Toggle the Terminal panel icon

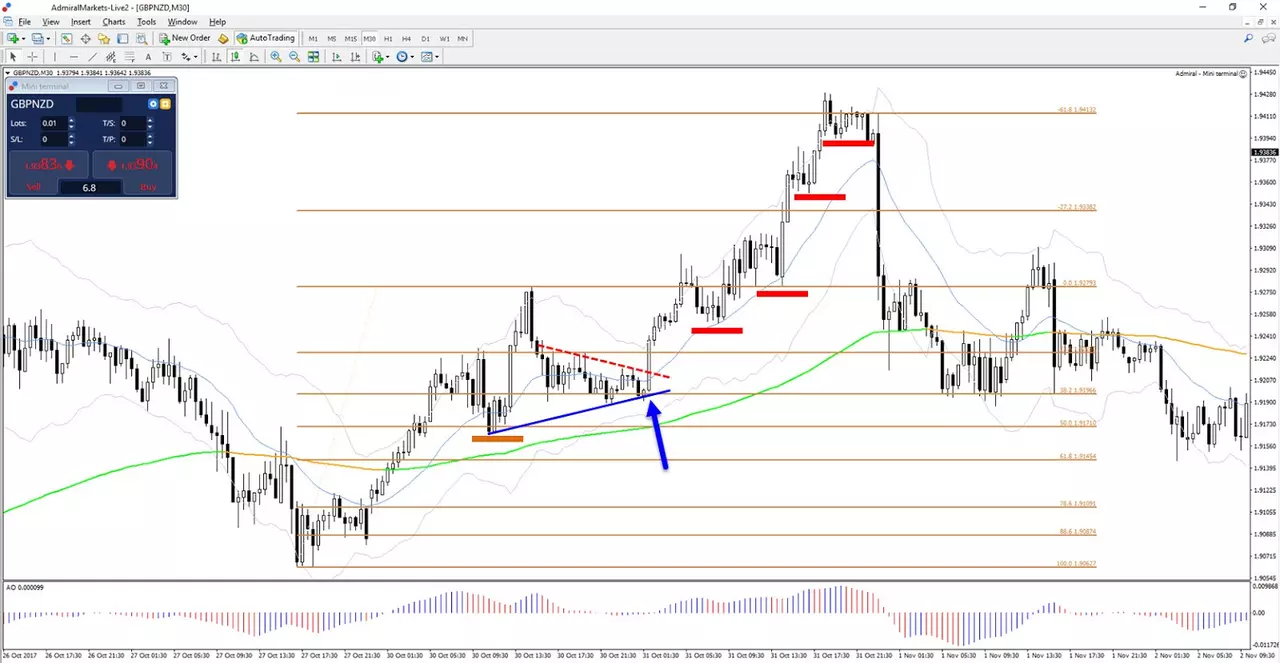tap(123, 38)
